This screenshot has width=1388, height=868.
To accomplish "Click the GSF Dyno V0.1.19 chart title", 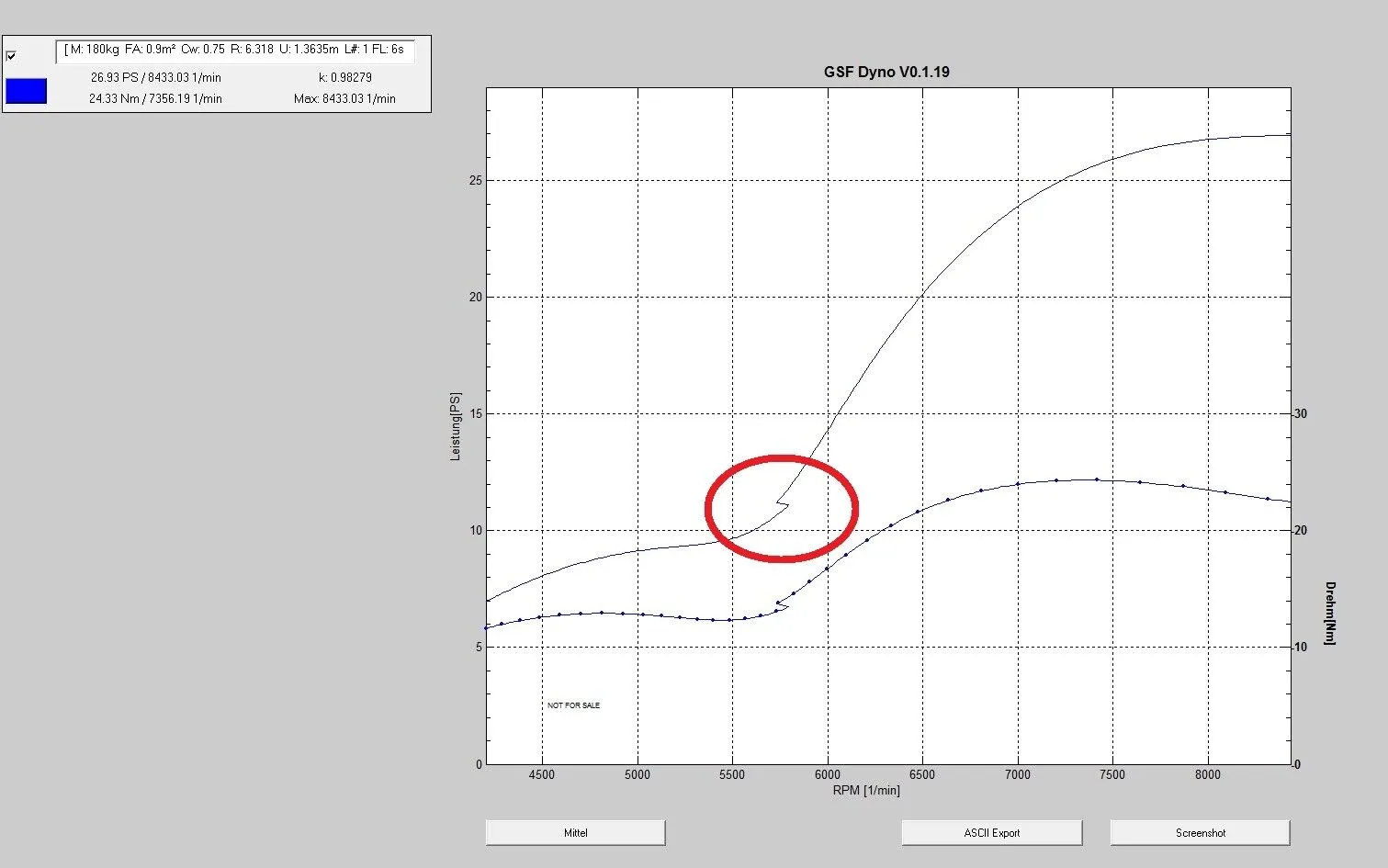I will pyautogui.click(x=886, y=72).
